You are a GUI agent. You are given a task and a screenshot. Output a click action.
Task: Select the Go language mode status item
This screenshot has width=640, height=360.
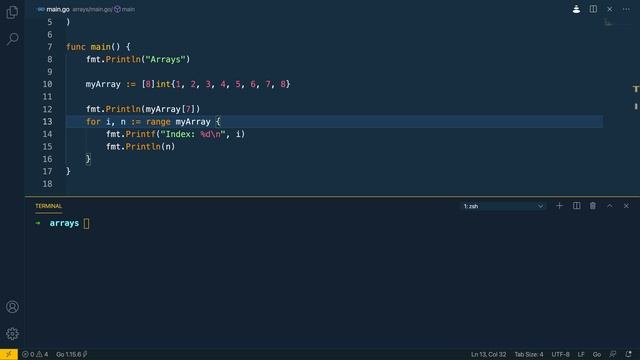tap(597, 354)
